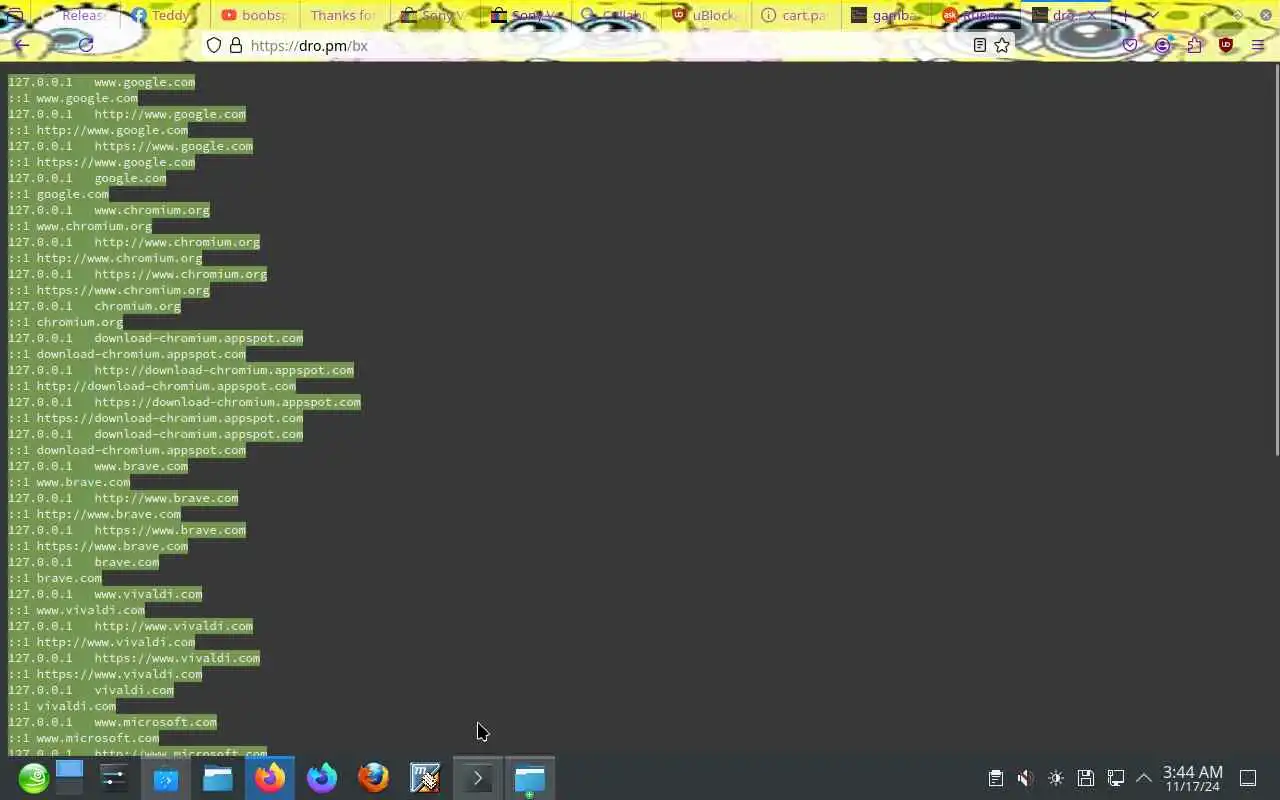
Task: Go back with the browser back arrow
Action: (x=22, y=45)
